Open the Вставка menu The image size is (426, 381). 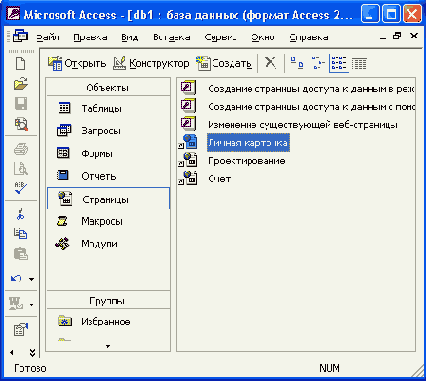[x=171, y=37]
